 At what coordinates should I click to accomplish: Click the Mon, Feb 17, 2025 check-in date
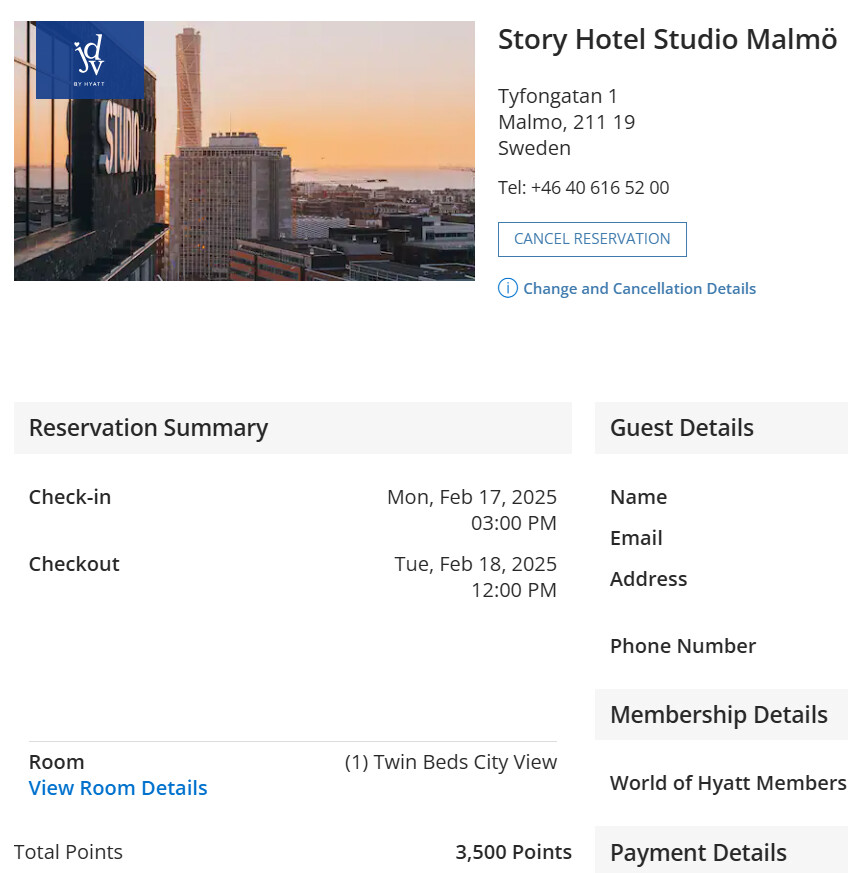pyautogui.click(x=471, y=497)
